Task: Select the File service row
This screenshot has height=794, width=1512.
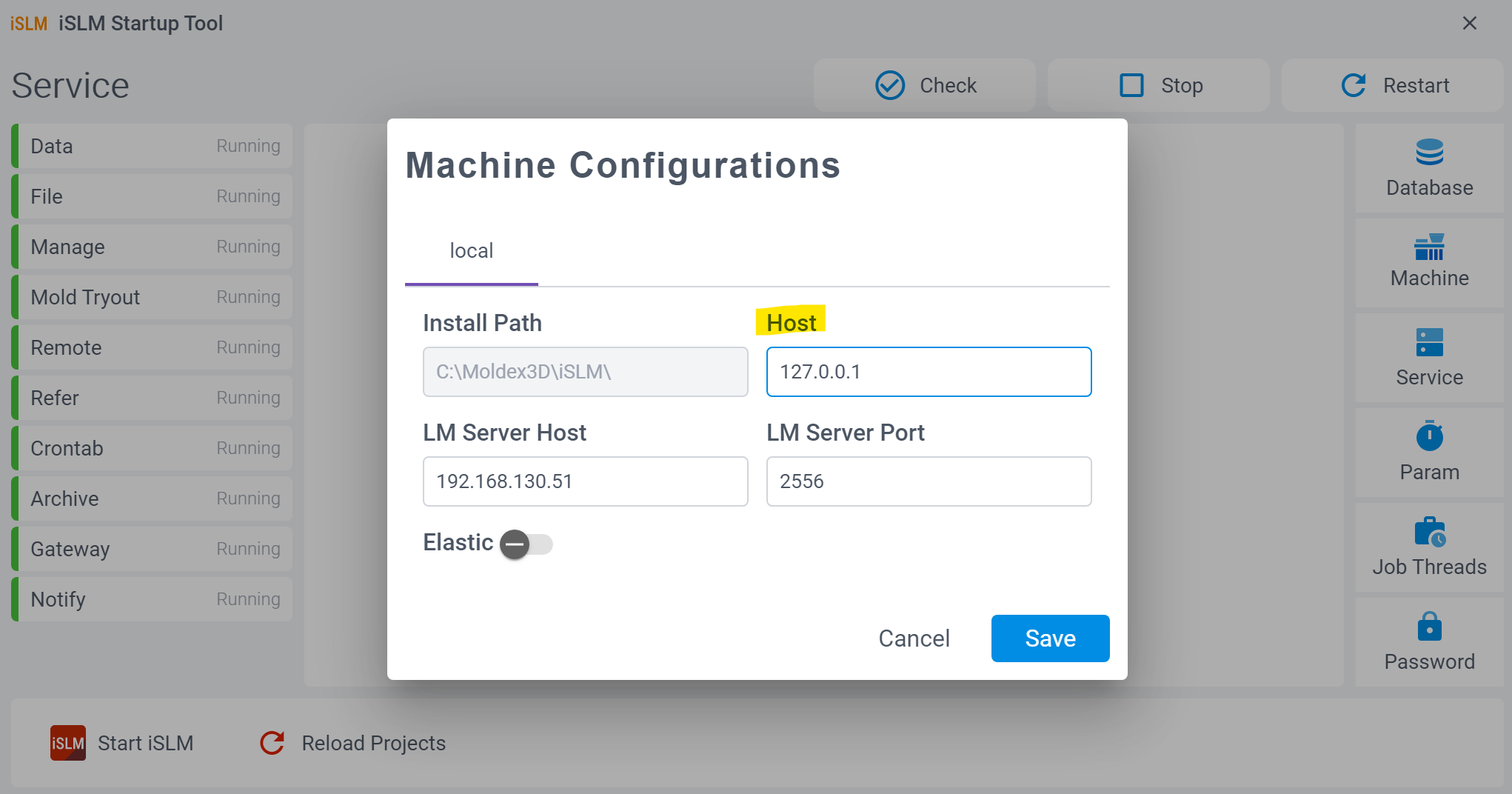Action: point(152,196)
